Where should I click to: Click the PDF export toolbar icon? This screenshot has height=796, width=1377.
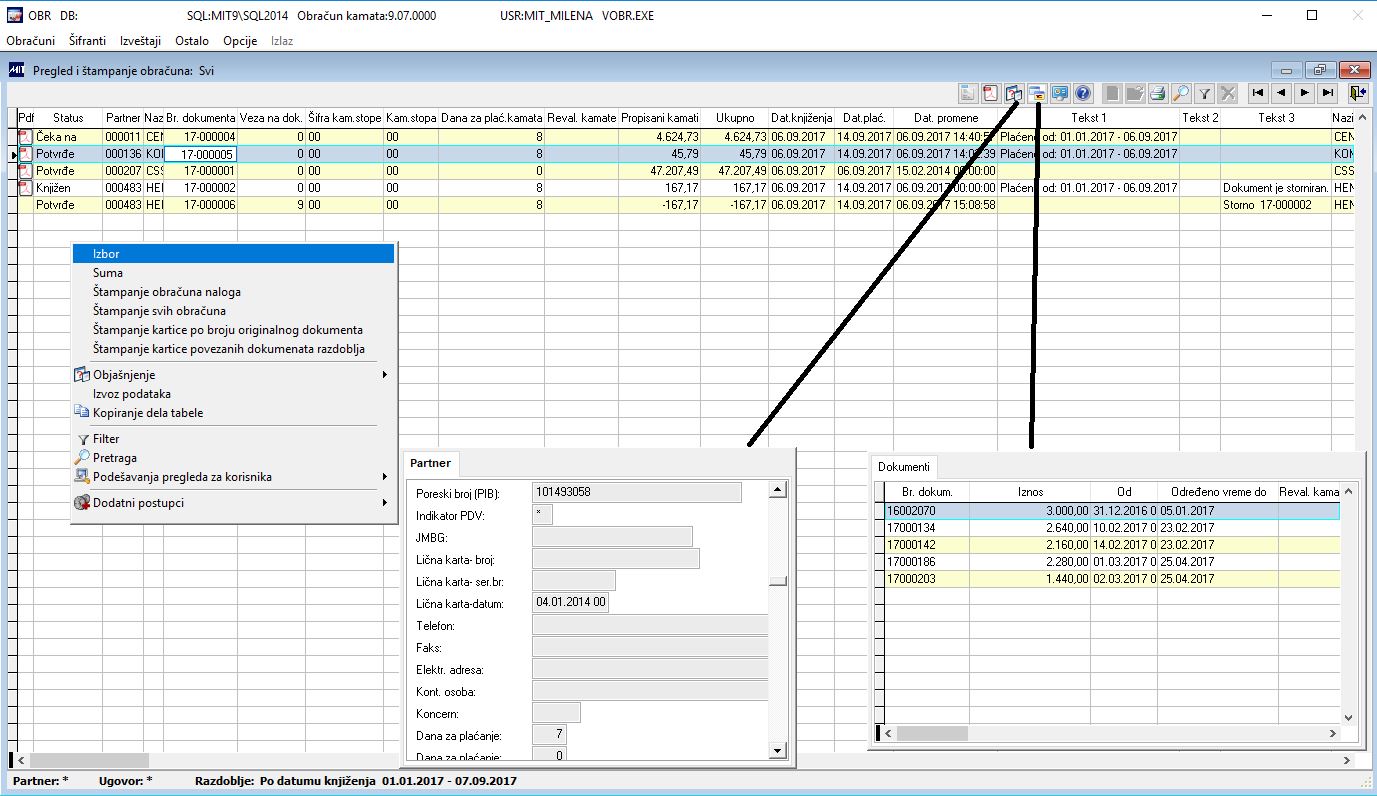click(990, 94)
